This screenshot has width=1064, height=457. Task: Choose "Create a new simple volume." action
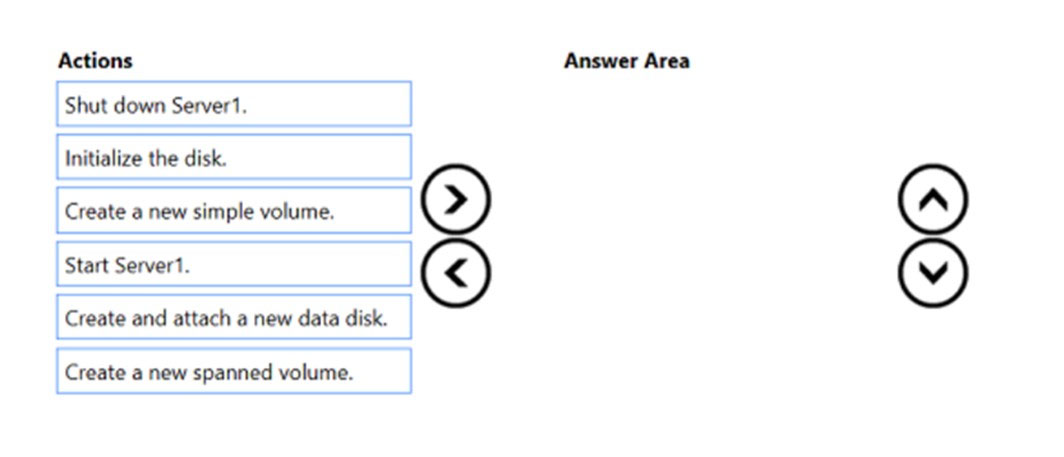[233, 211]
